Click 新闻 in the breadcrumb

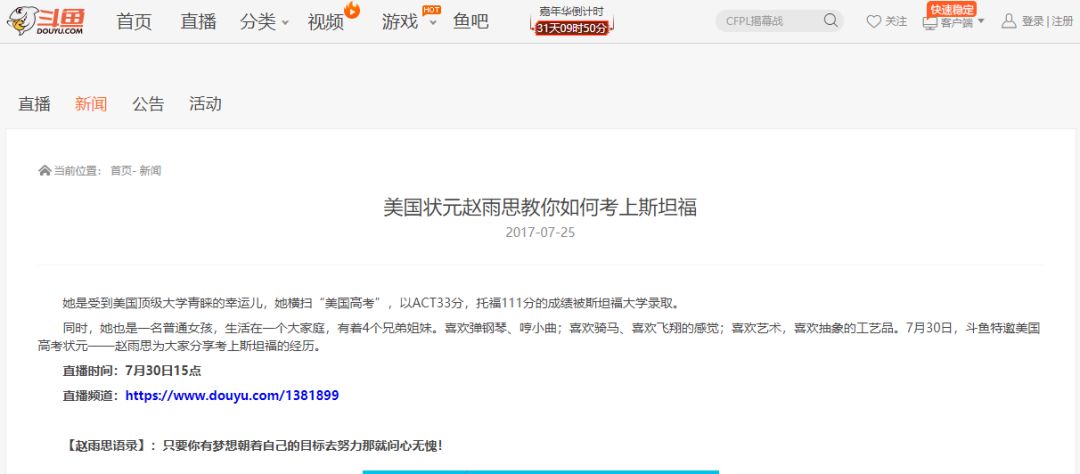tap(150, 170)
